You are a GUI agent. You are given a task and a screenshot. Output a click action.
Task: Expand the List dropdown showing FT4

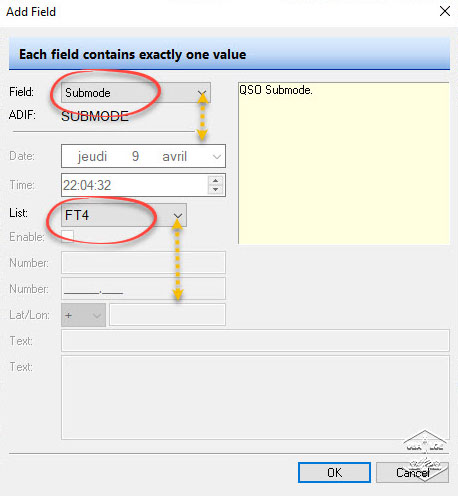[124, 215]
